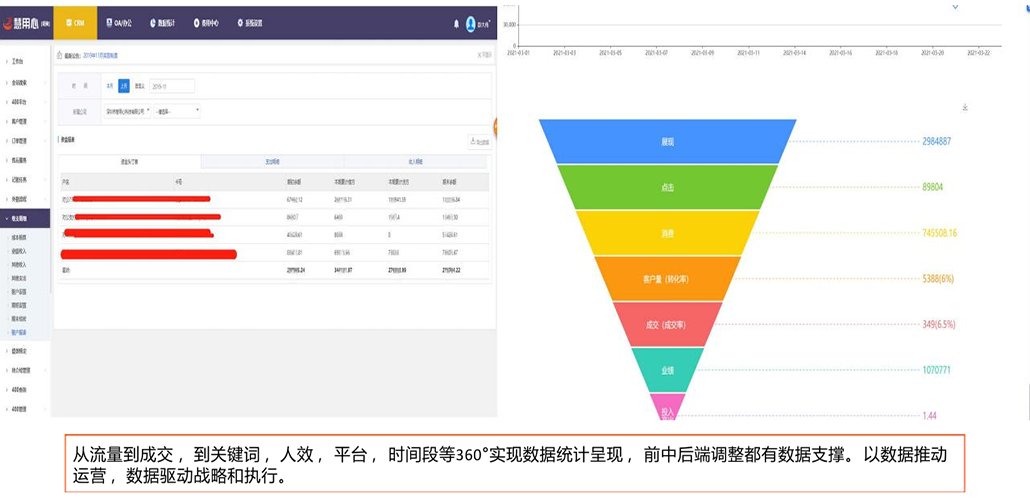
Task: Open the company name dropdown
Action: (x=127, y=111)
